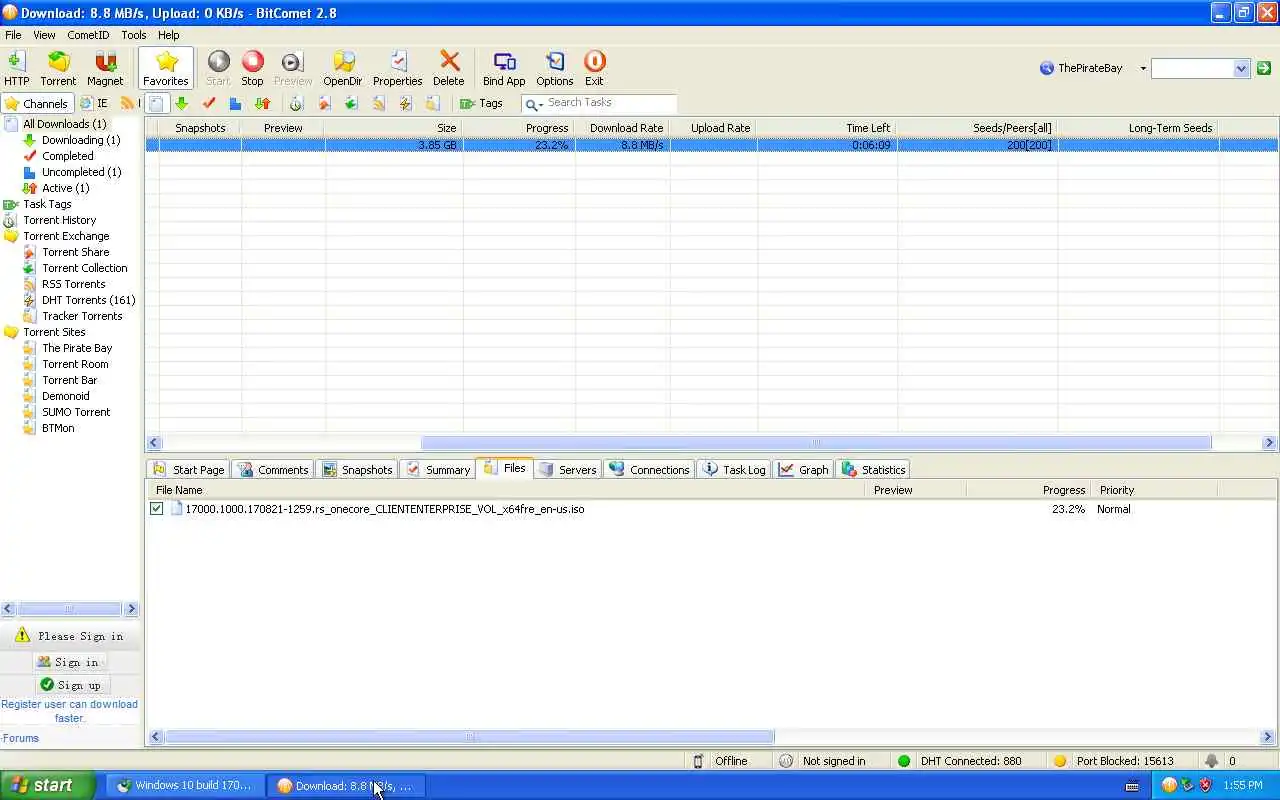Click the DHT Torrents lightning filter icon

[405, 103]
